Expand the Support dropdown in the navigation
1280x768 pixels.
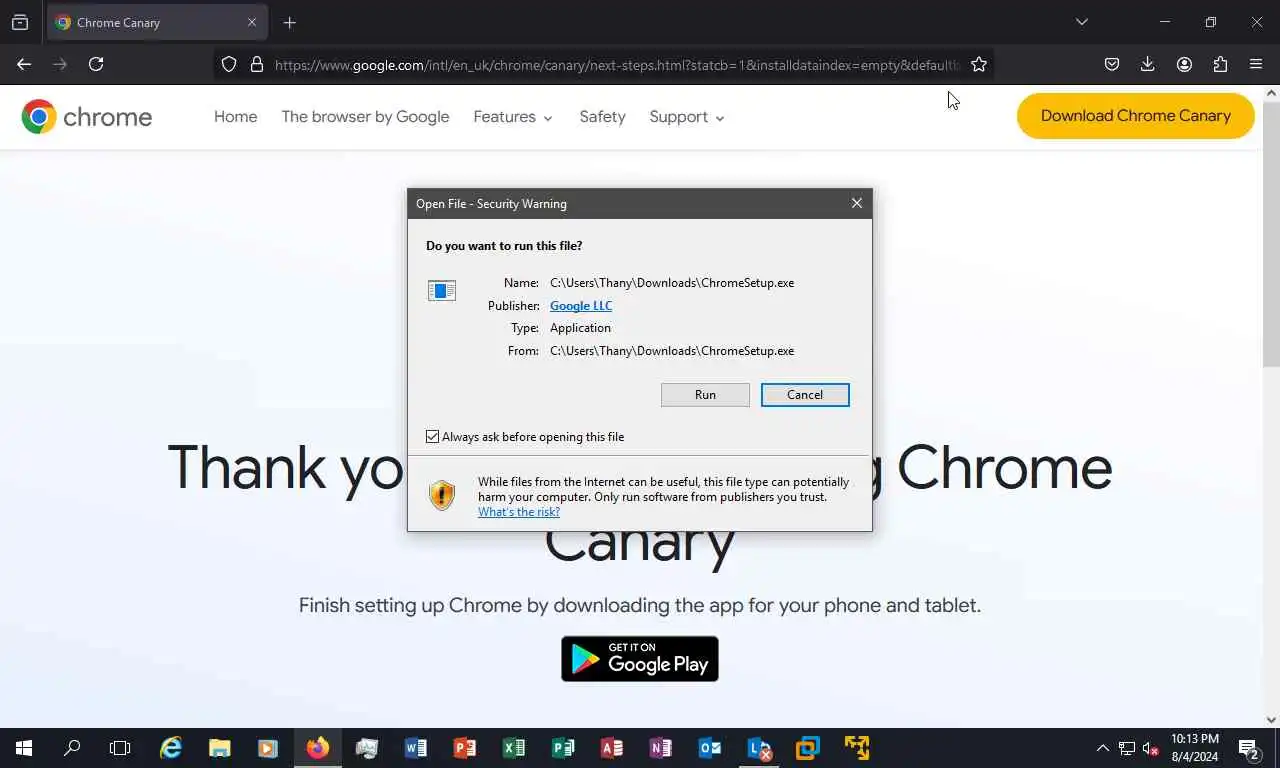(687, 117)
